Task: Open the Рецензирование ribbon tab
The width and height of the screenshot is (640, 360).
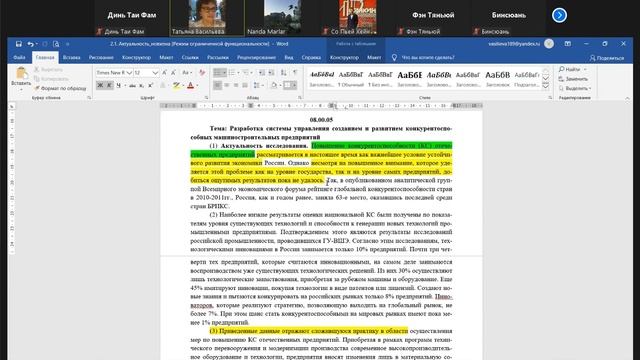Action: click(256, 58)
